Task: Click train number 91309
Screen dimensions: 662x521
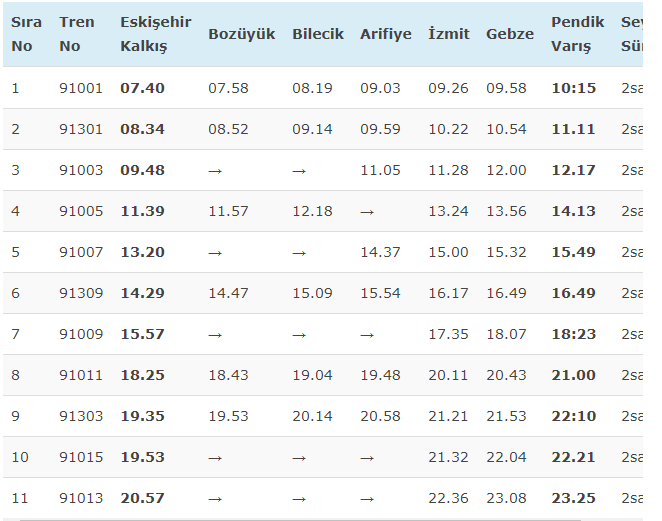Action: coord(81,293)
